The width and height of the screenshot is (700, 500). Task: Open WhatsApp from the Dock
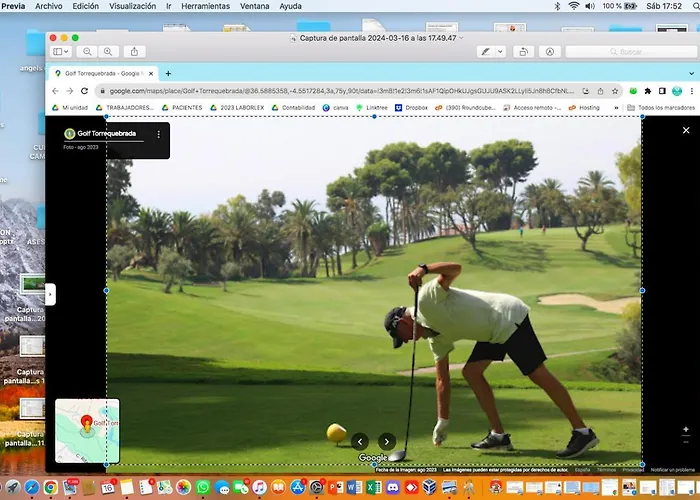pyautogui.click(x=203, y=488)
